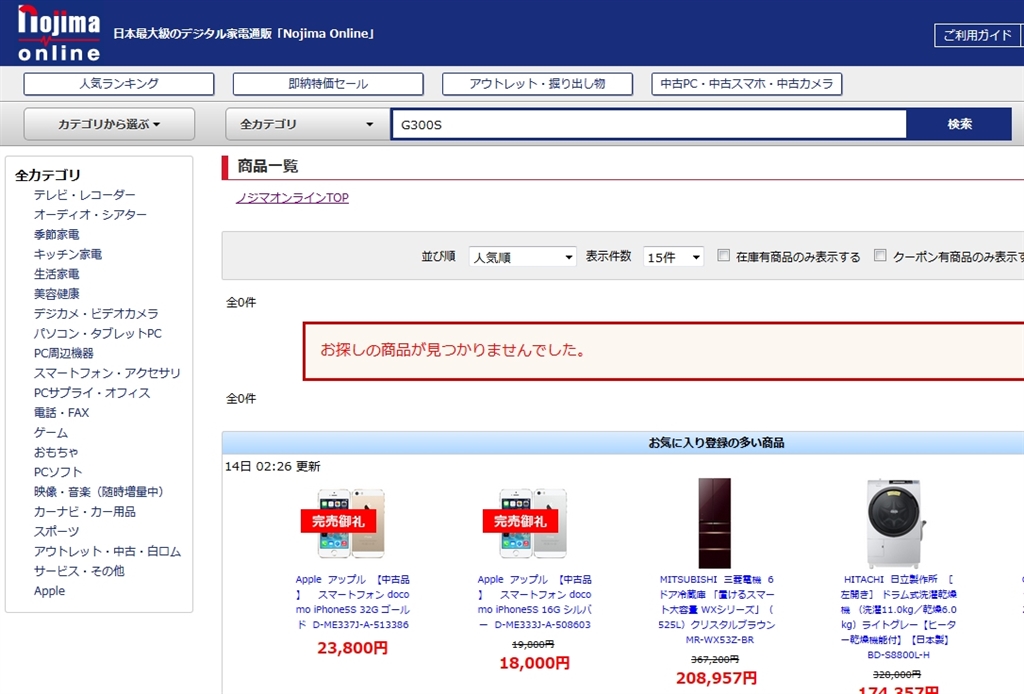
Task: Select キッチン家電 category
Action: pyautogui.click(x=68, y=254)
